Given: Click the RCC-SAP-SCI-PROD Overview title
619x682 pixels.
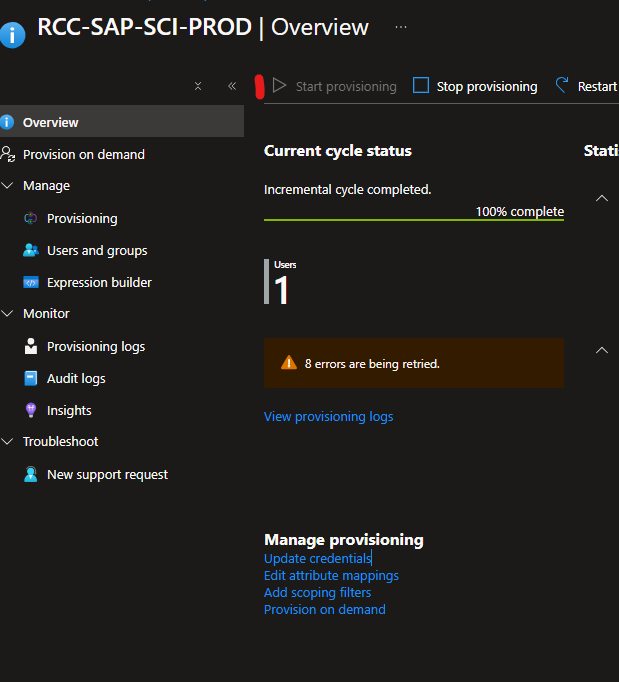Looking at the screenshot, I should (x=203, y=27).
